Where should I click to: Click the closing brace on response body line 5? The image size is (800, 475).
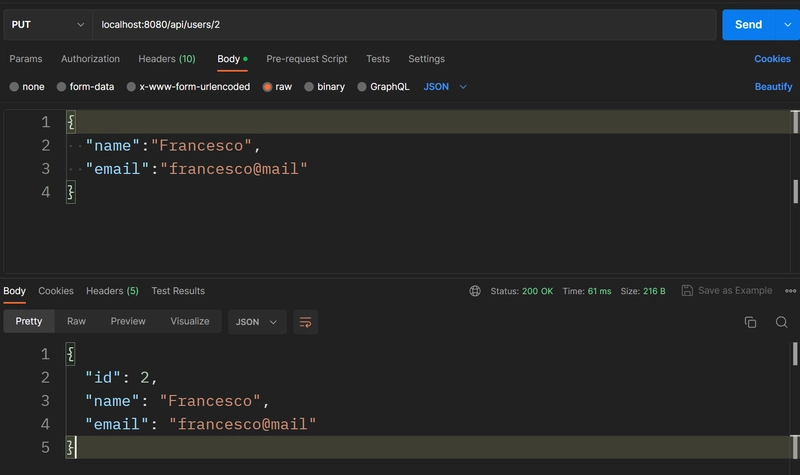70,447
